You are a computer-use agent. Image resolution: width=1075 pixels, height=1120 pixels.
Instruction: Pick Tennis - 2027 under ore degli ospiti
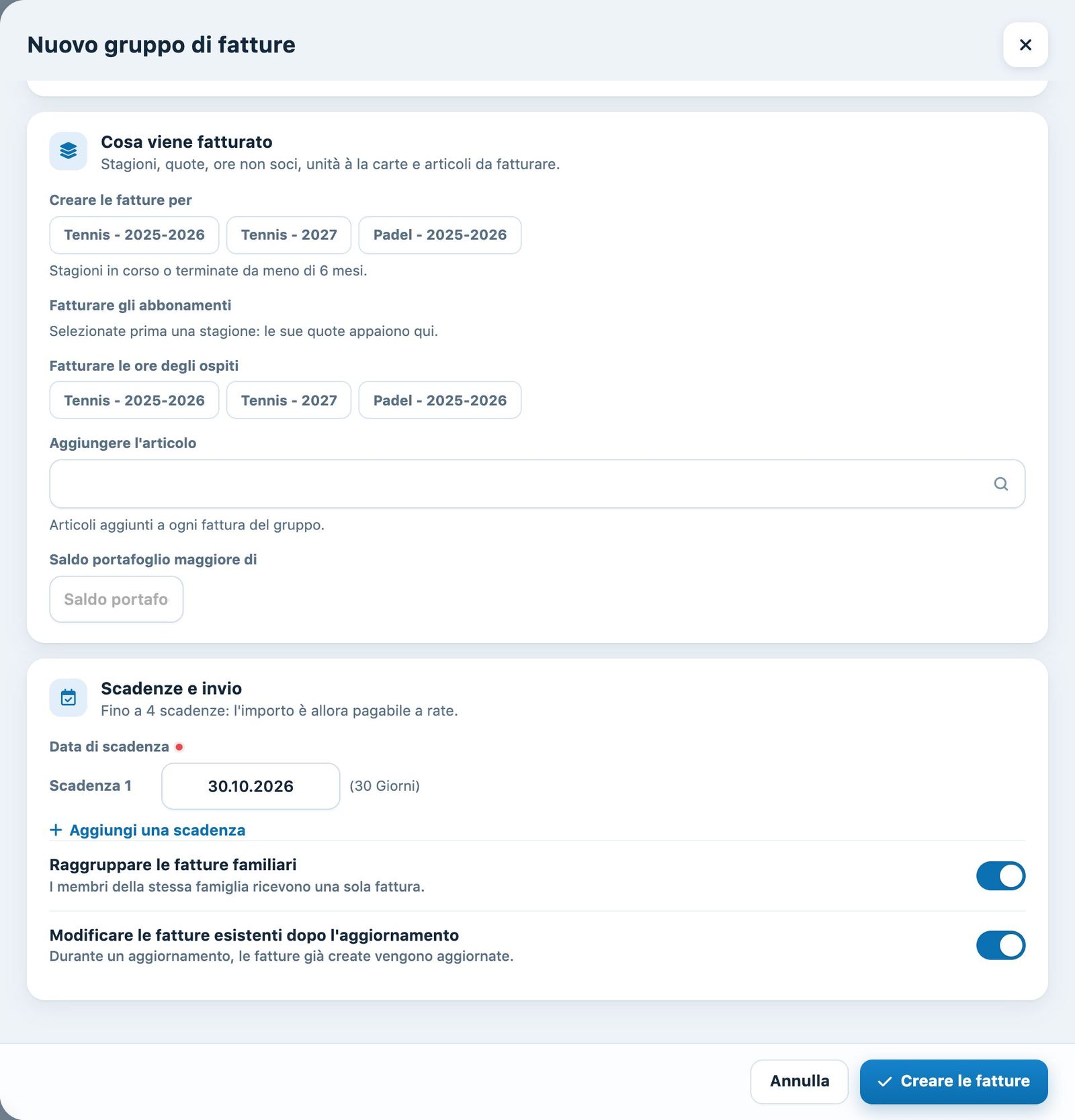[289, 400]
